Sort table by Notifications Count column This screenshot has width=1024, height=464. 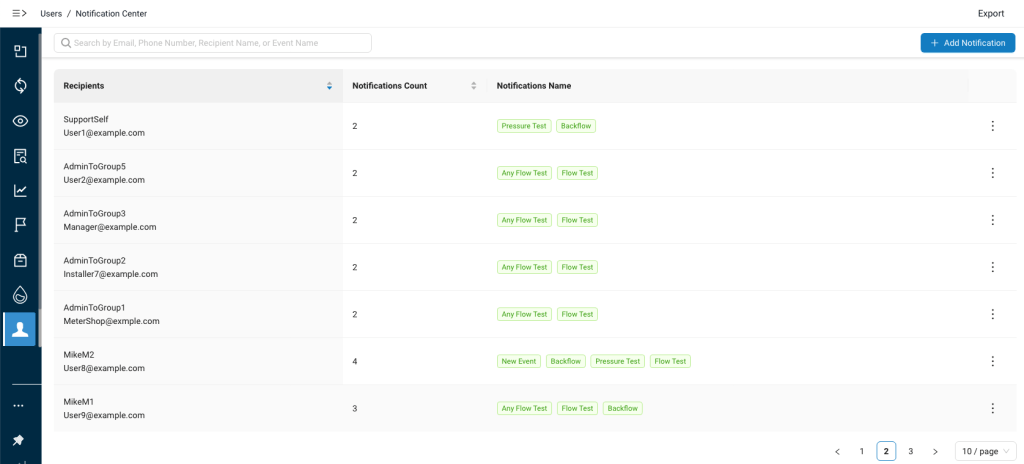(x=473, y=86)
